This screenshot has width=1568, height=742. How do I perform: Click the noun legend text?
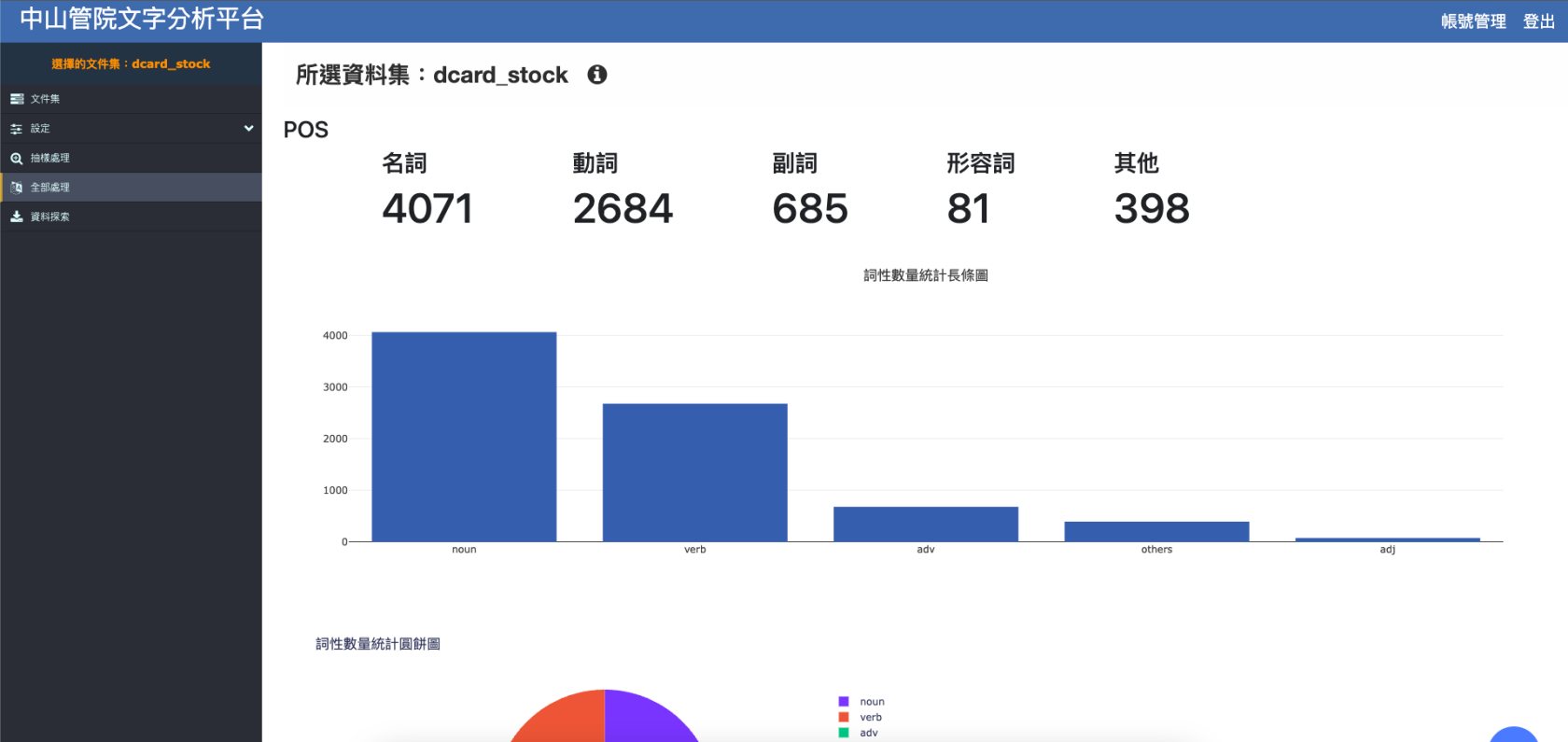point(873,702)
